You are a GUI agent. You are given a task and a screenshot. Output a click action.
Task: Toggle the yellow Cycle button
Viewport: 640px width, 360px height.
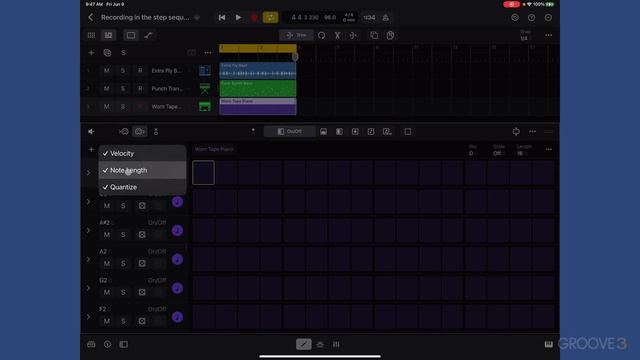[270, 17]
